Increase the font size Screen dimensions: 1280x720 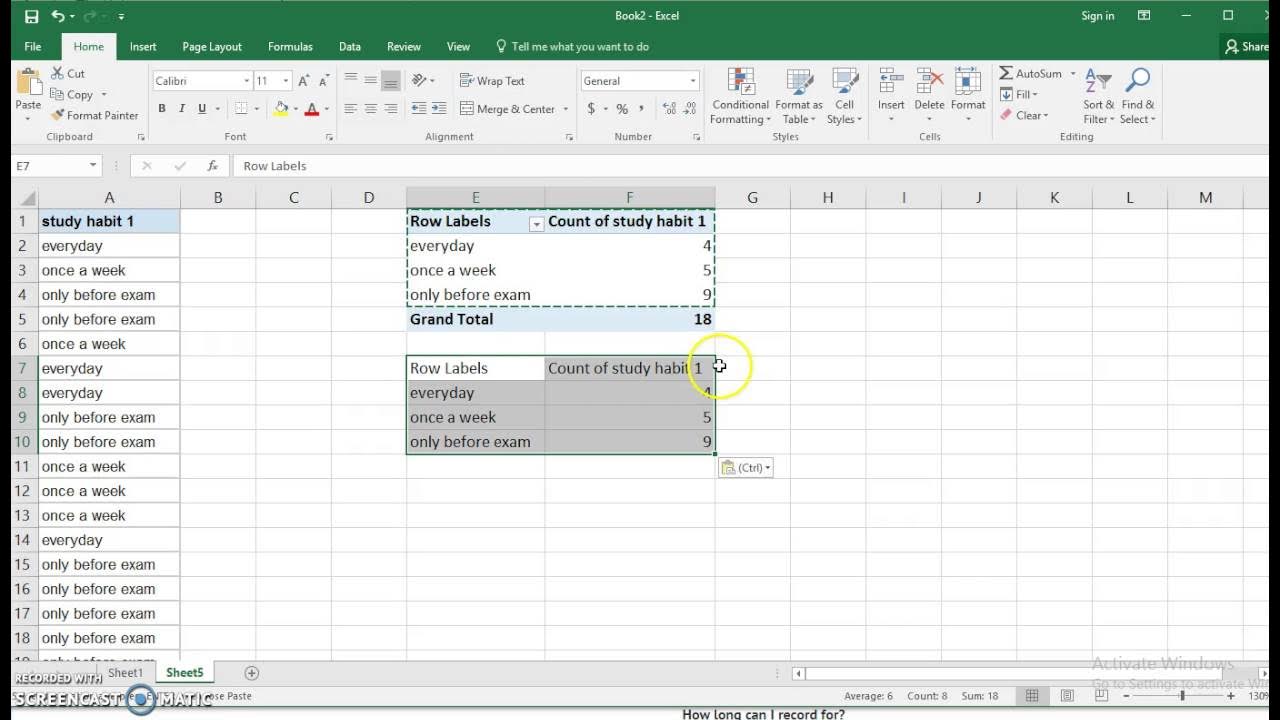(304, 81)
